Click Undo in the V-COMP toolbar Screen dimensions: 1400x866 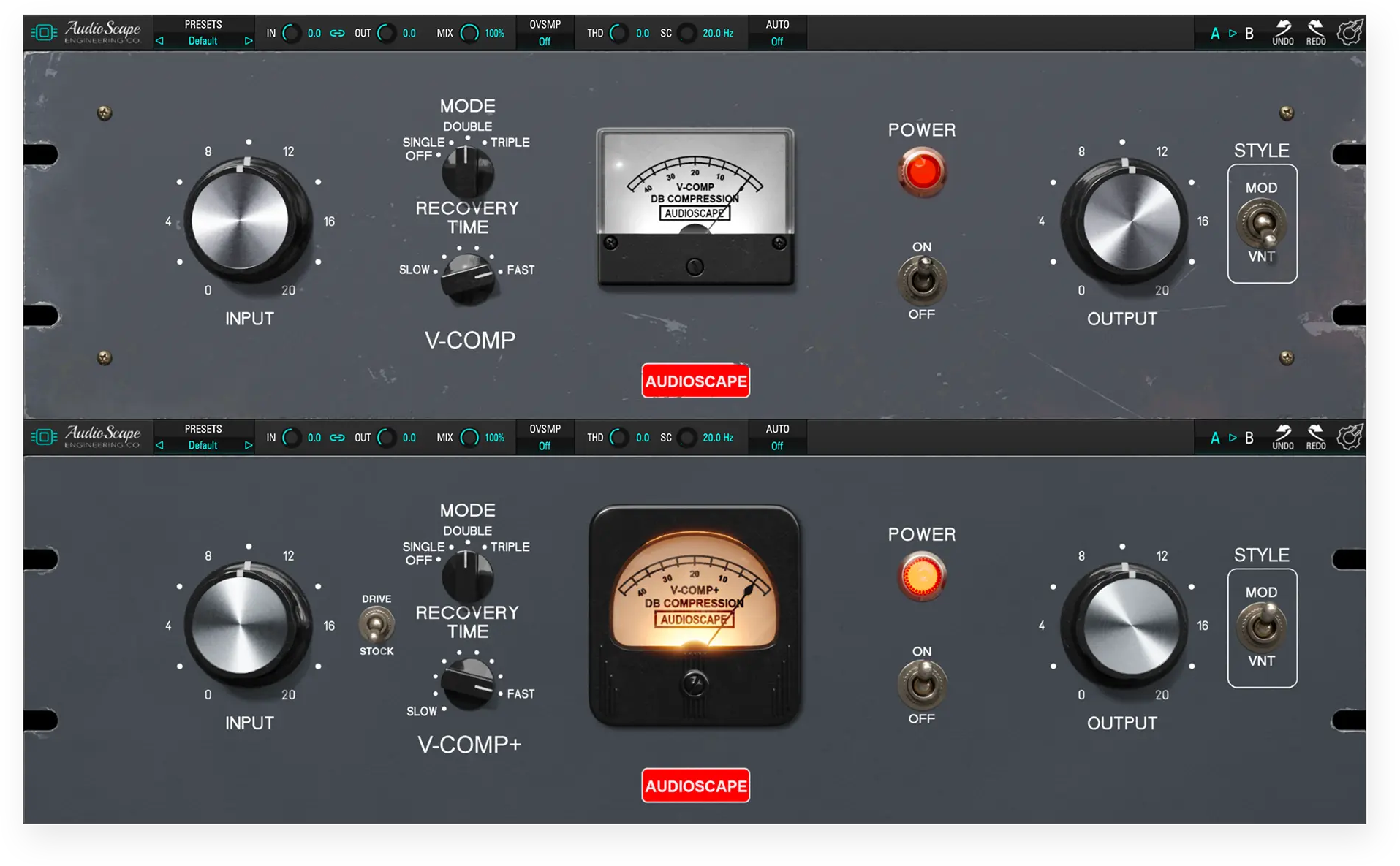click(x=1282, y=33)
